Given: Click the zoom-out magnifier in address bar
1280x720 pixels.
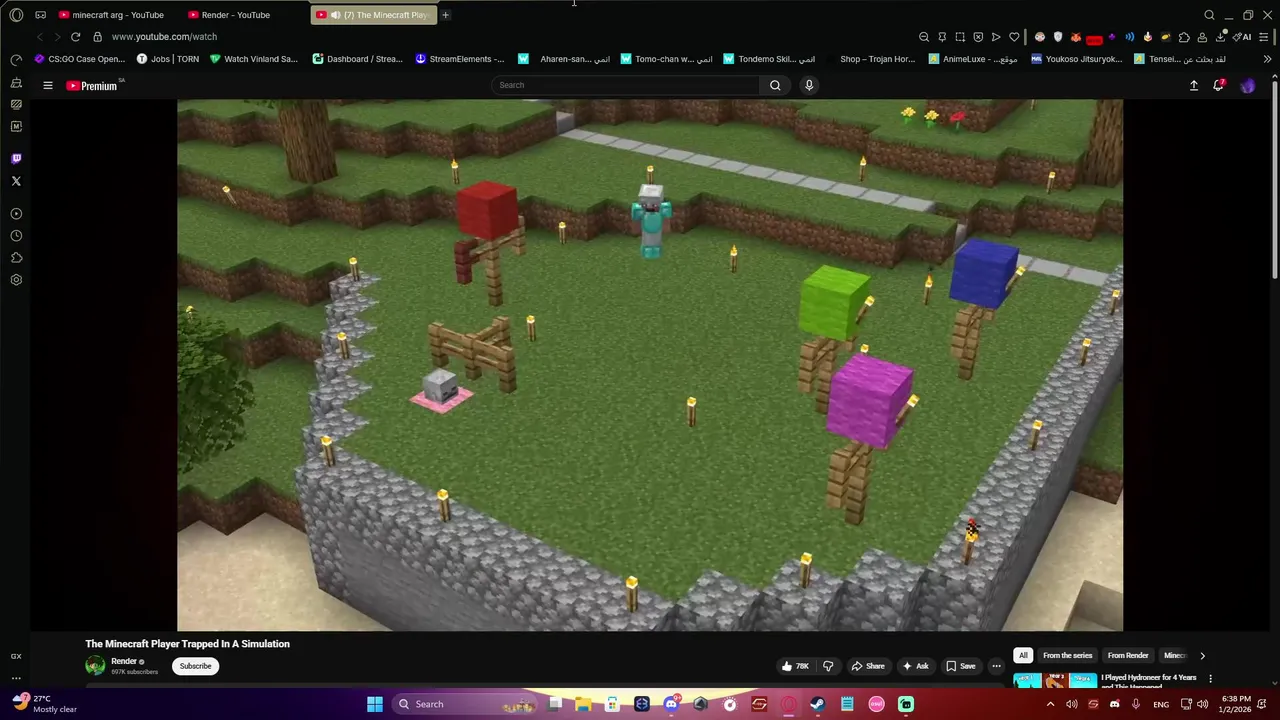Looking at the screenshot, I should pyautogui.click(x=924, y=37).
